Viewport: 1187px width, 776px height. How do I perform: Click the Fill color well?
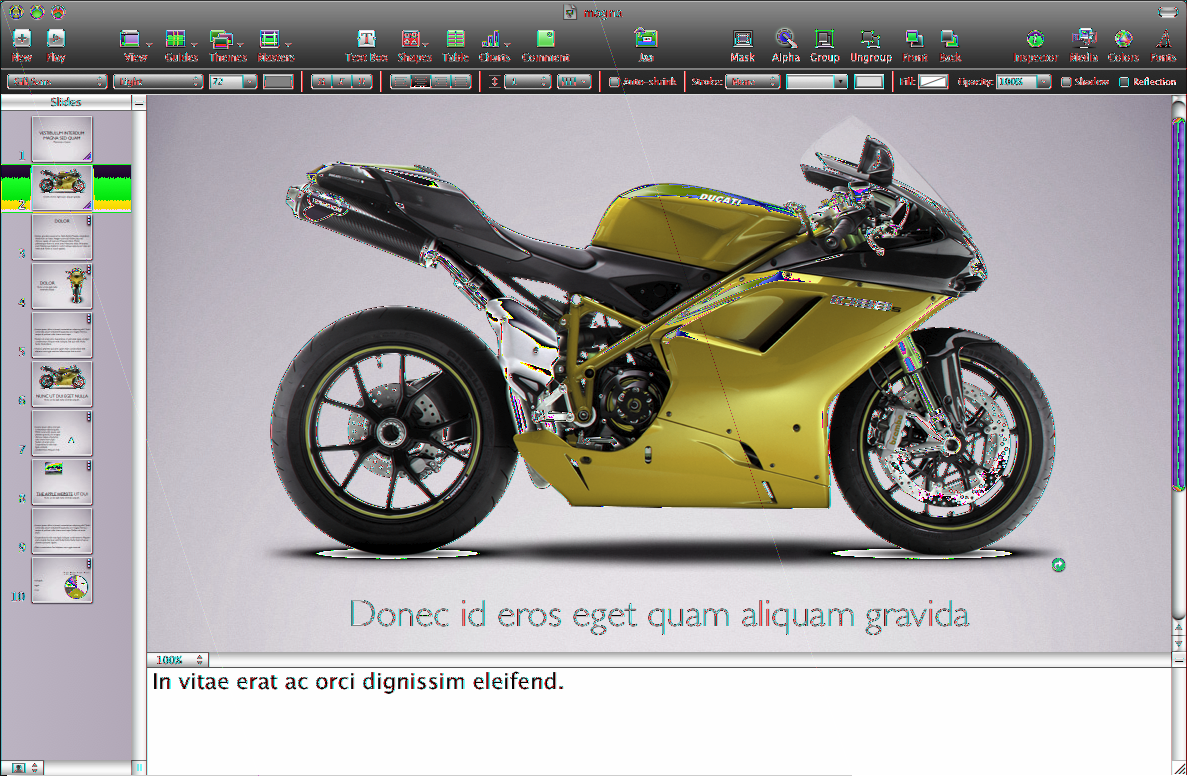point(933,82)
